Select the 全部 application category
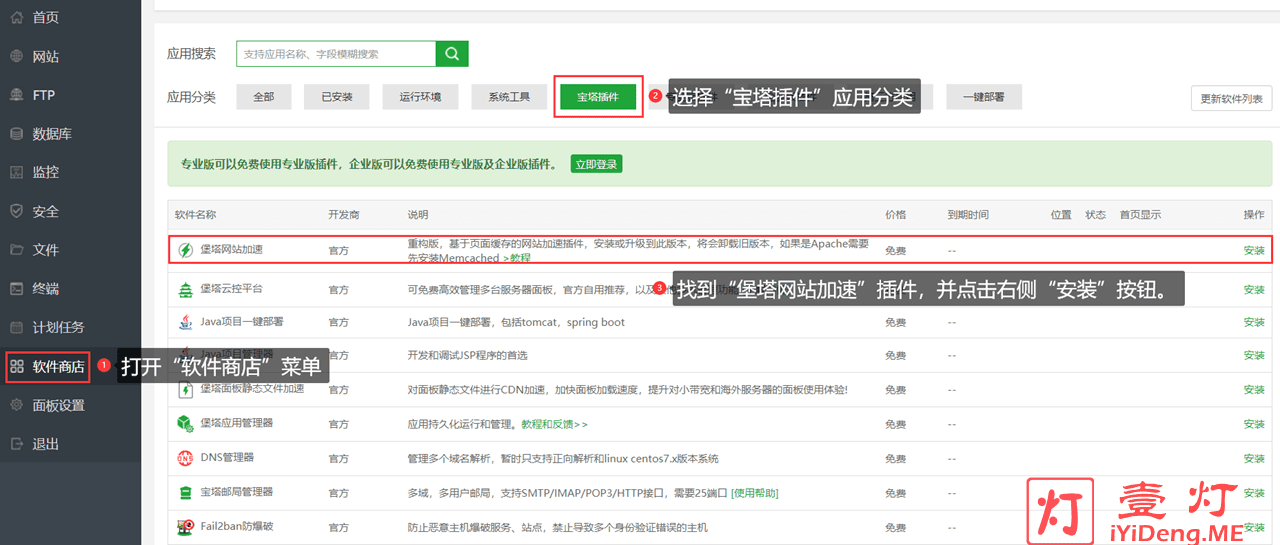1280x545 pixels. pos(264,97)
